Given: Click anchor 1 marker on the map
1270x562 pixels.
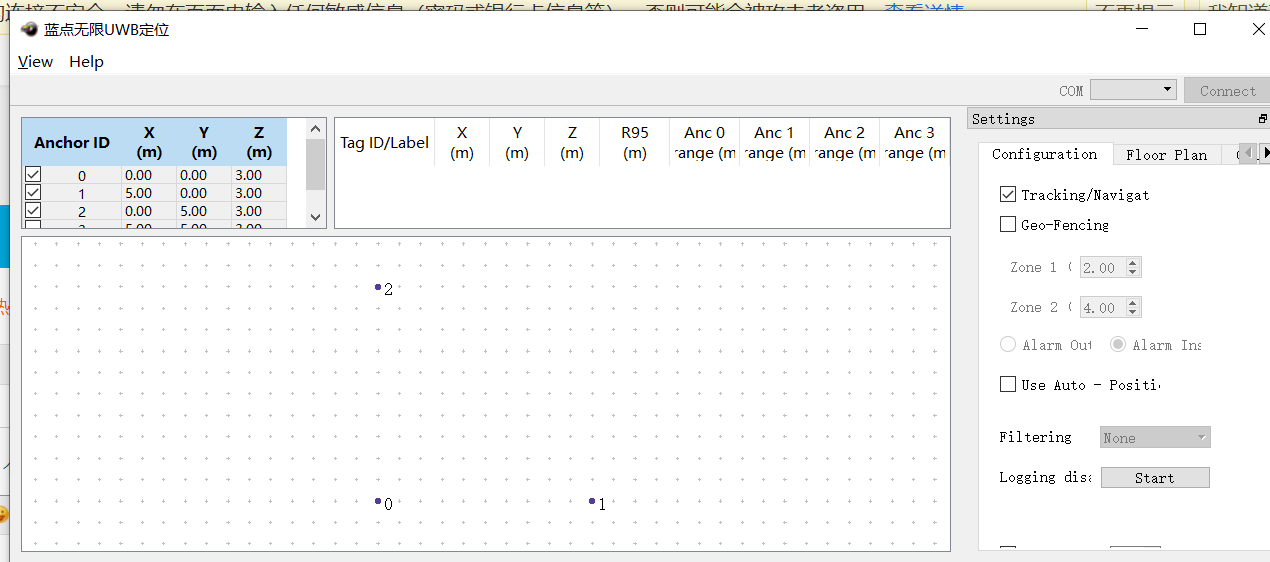Looking at the screenshot, I should click(592, 501).
